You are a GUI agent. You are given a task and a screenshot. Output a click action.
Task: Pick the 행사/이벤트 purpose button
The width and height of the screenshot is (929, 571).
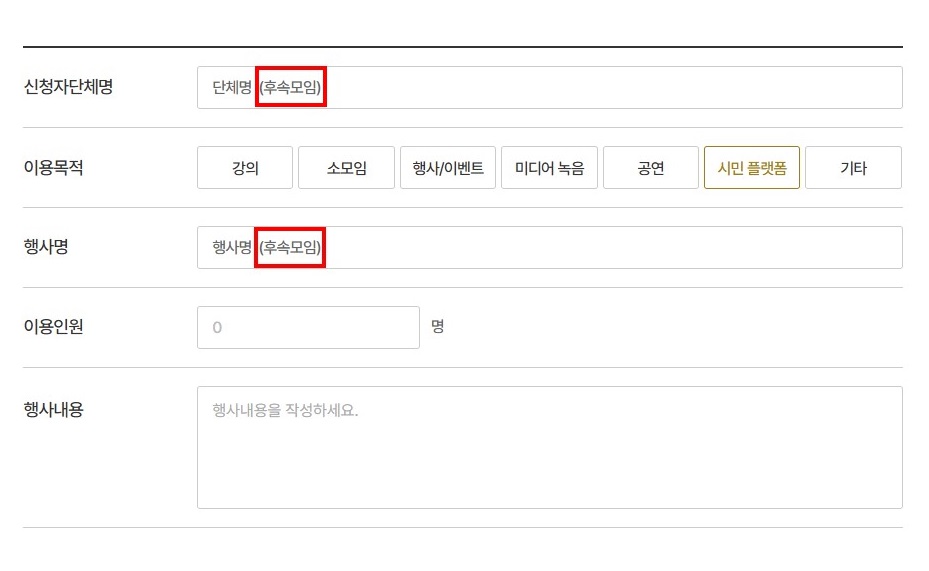(448, 168)
